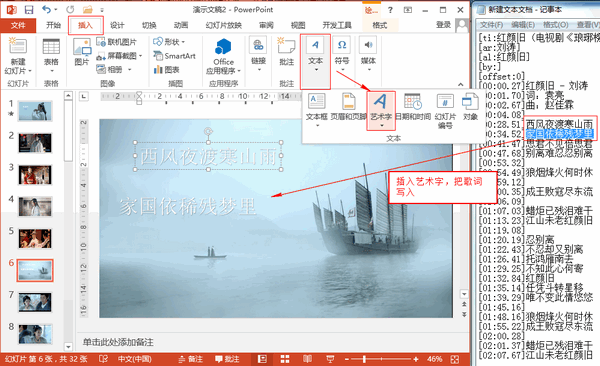Toggle the Notes (备注) pane in status bar
The width and height of the screenshot is (600, 366).
(x=190, y=359)
